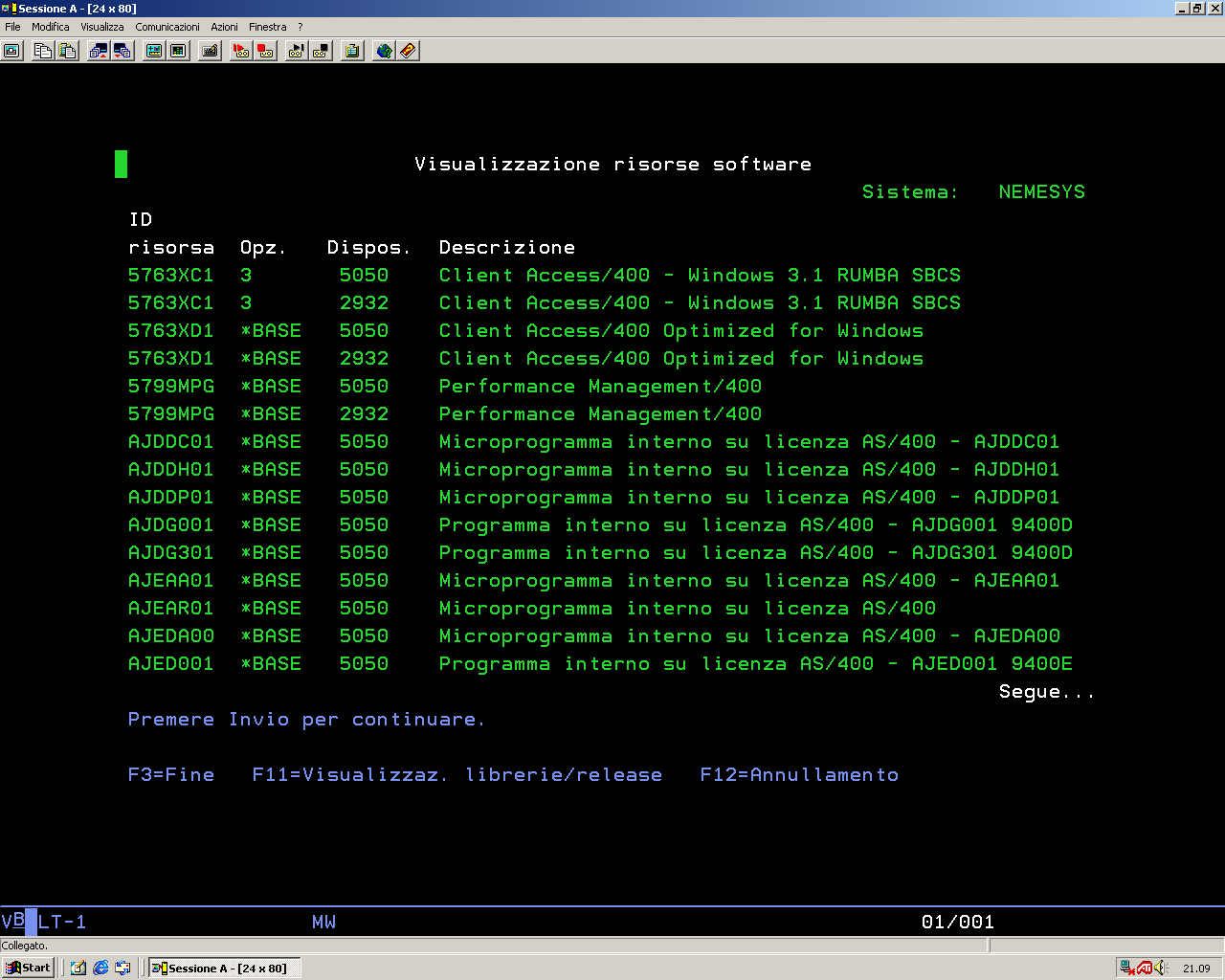This screenshot has height=980, width=1225.
Task: Click 5763XD1 row with Dispos. 5050
Action: click(x=526, y=330)
